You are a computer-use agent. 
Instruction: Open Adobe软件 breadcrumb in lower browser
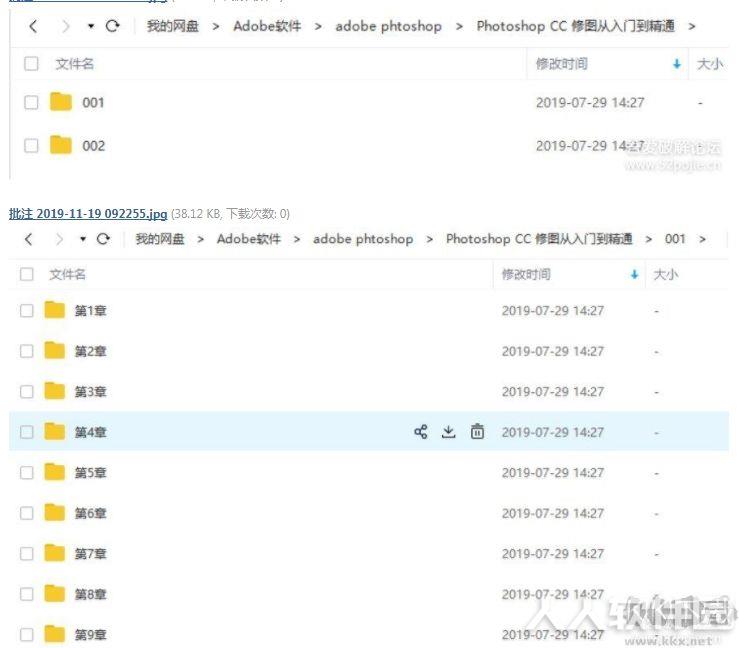[x=249, y=239]
